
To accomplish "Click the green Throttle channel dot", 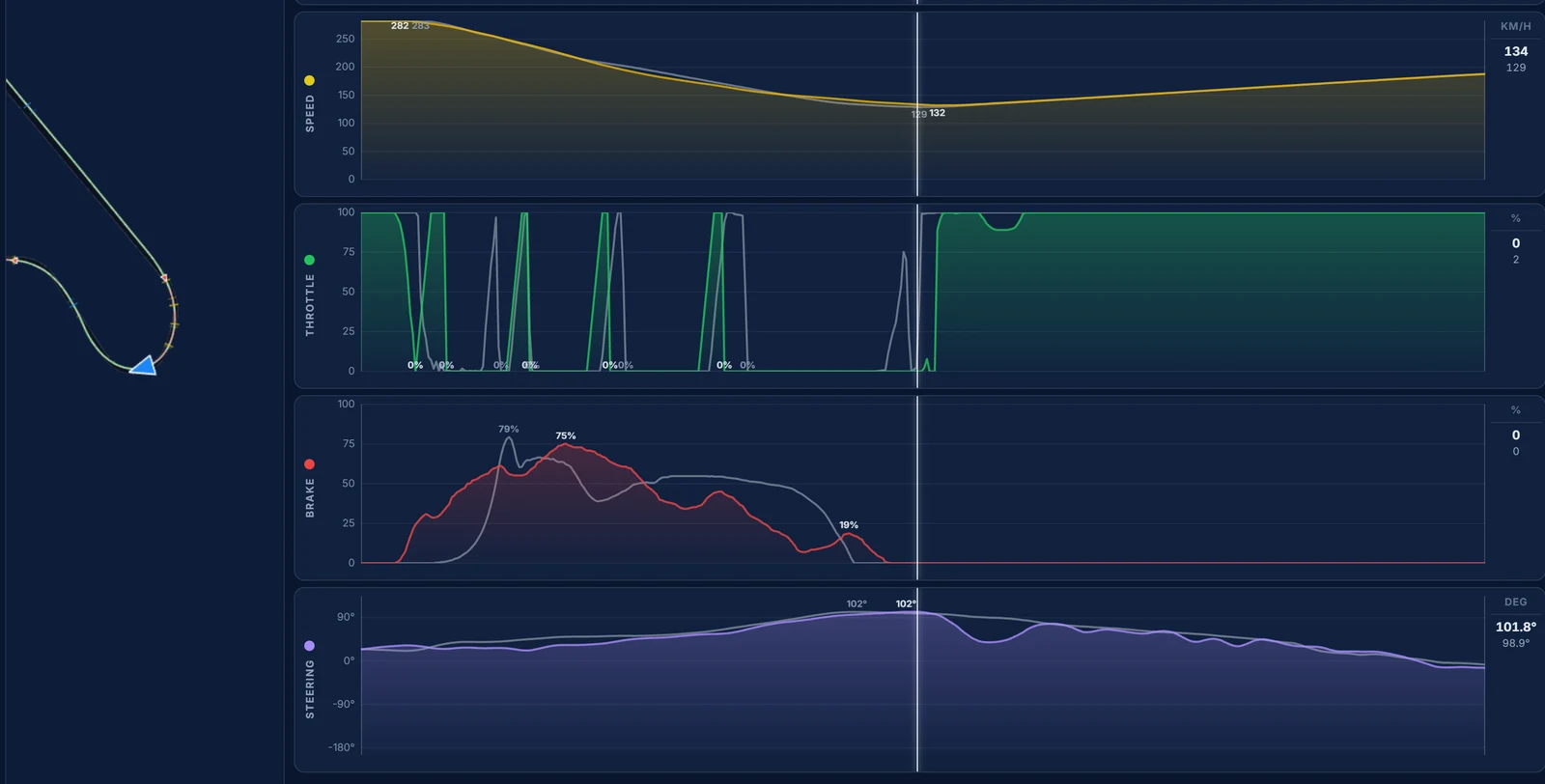I will (x=309, y=260).
